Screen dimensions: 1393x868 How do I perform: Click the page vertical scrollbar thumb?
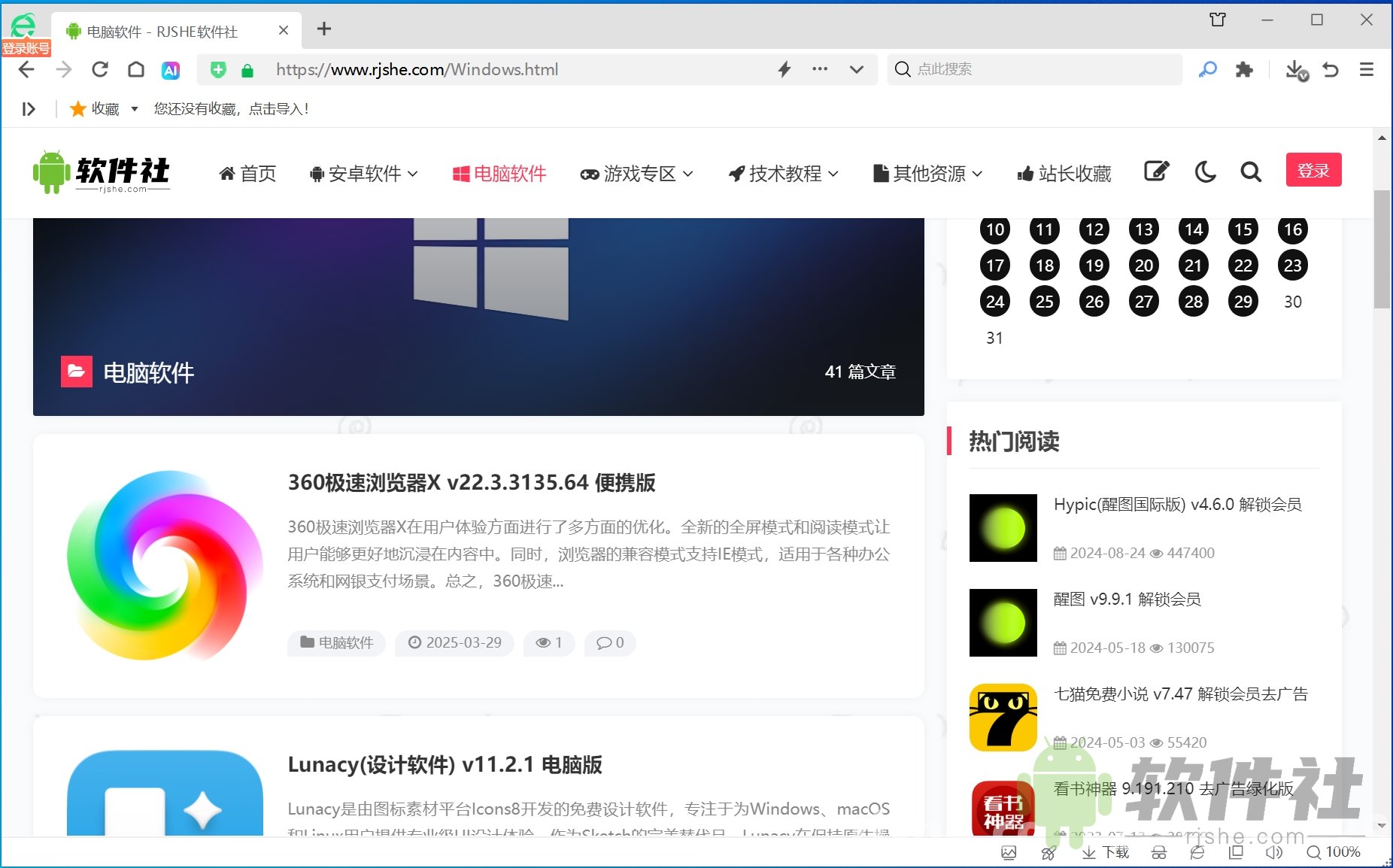point(1382,249)
